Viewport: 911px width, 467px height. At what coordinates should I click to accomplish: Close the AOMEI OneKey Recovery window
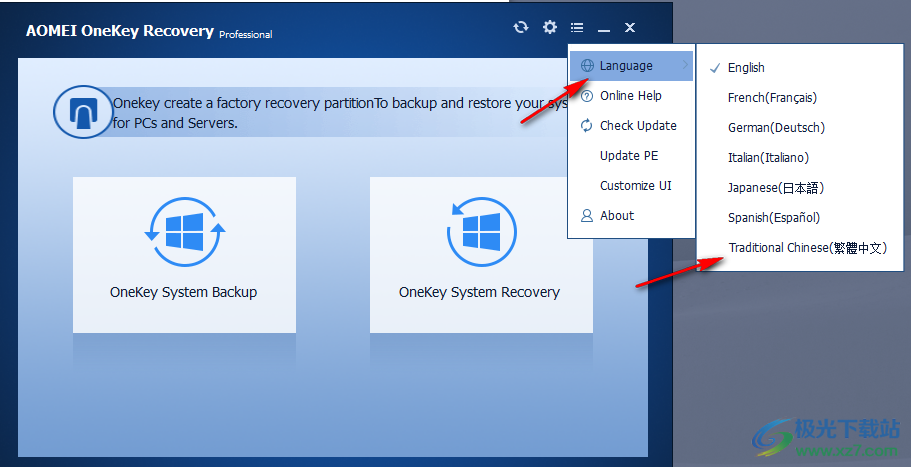pyautogui.click(x=630, y=27)
